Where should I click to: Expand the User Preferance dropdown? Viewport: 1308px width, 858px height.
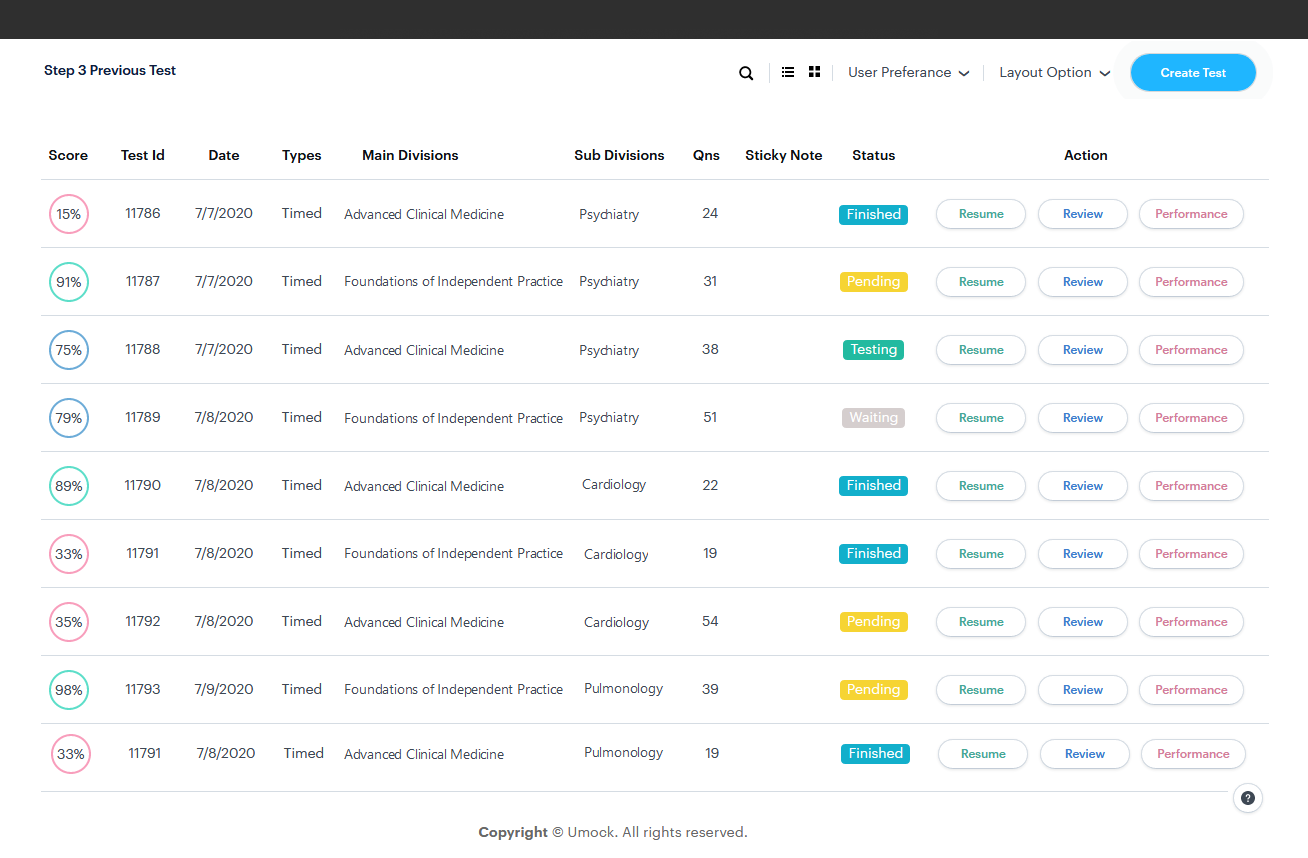click(909, 73)
